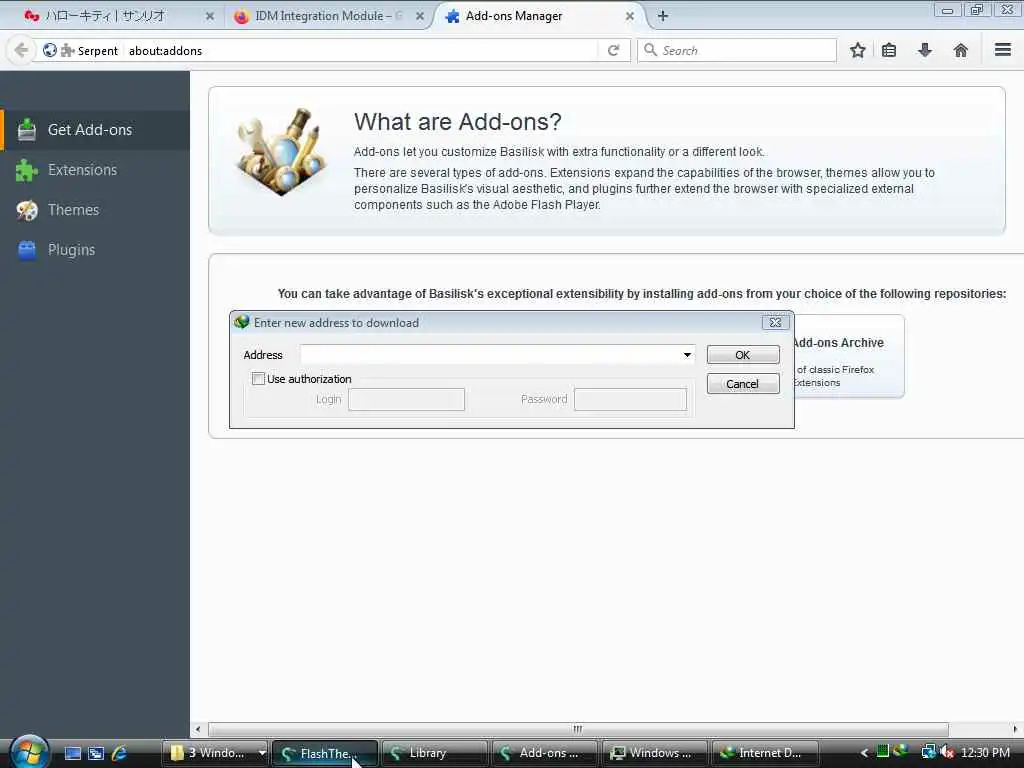This screenshot has height=768, width=1024.
Task: Click the IDM tray icon
Action: [x=901, y=750]
